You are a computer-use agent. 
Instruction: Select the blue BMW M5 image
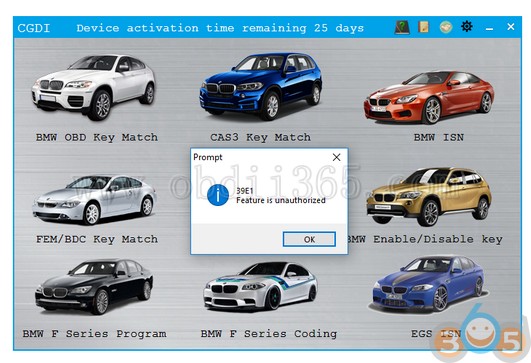click(x=429, y=284)
